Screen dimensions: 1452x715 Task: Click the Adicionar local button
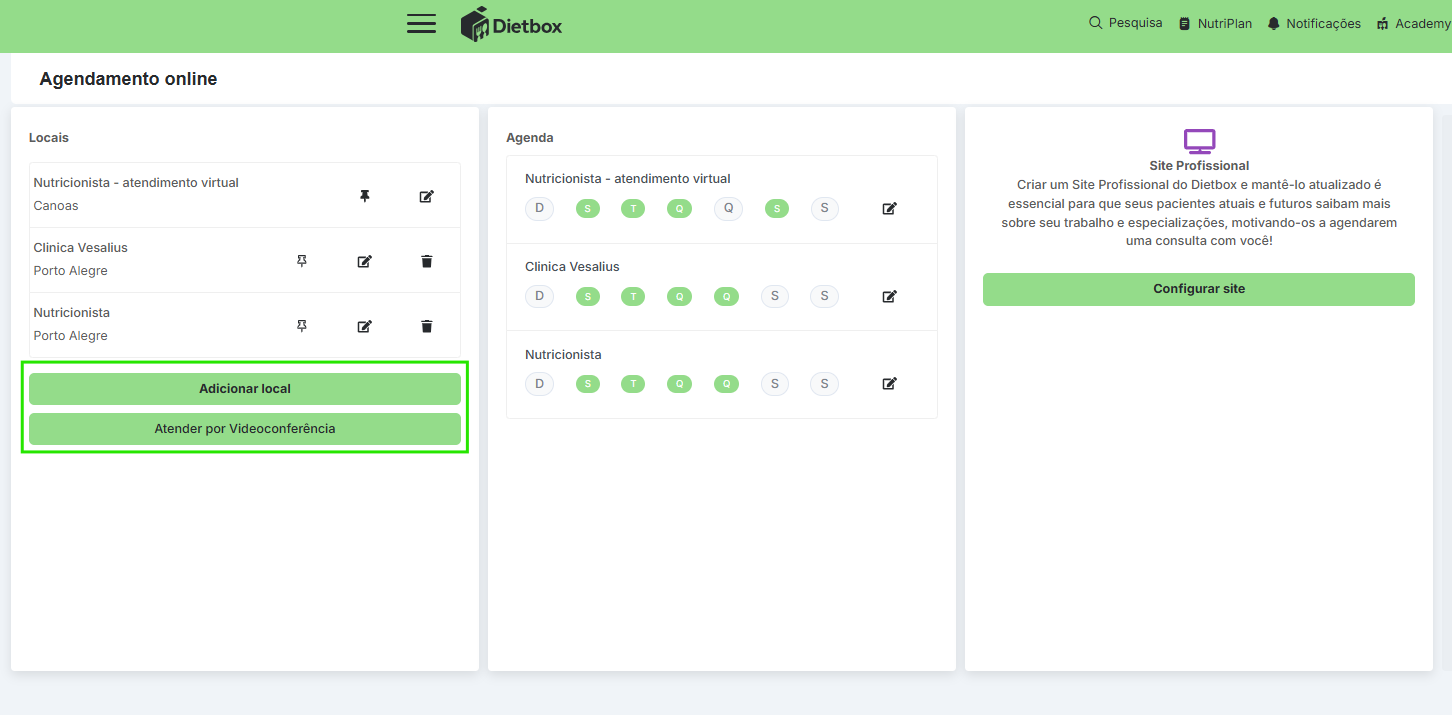pyautogui.click(x=245, y=389)
